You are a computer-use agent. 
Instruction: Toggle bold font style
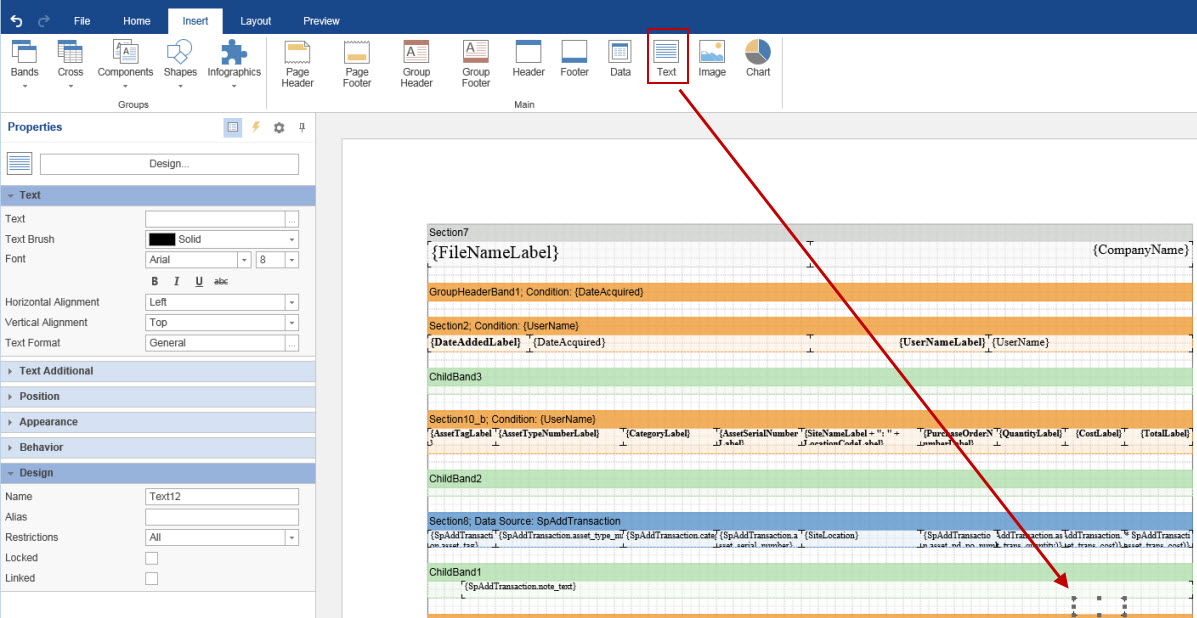(155, 281)
